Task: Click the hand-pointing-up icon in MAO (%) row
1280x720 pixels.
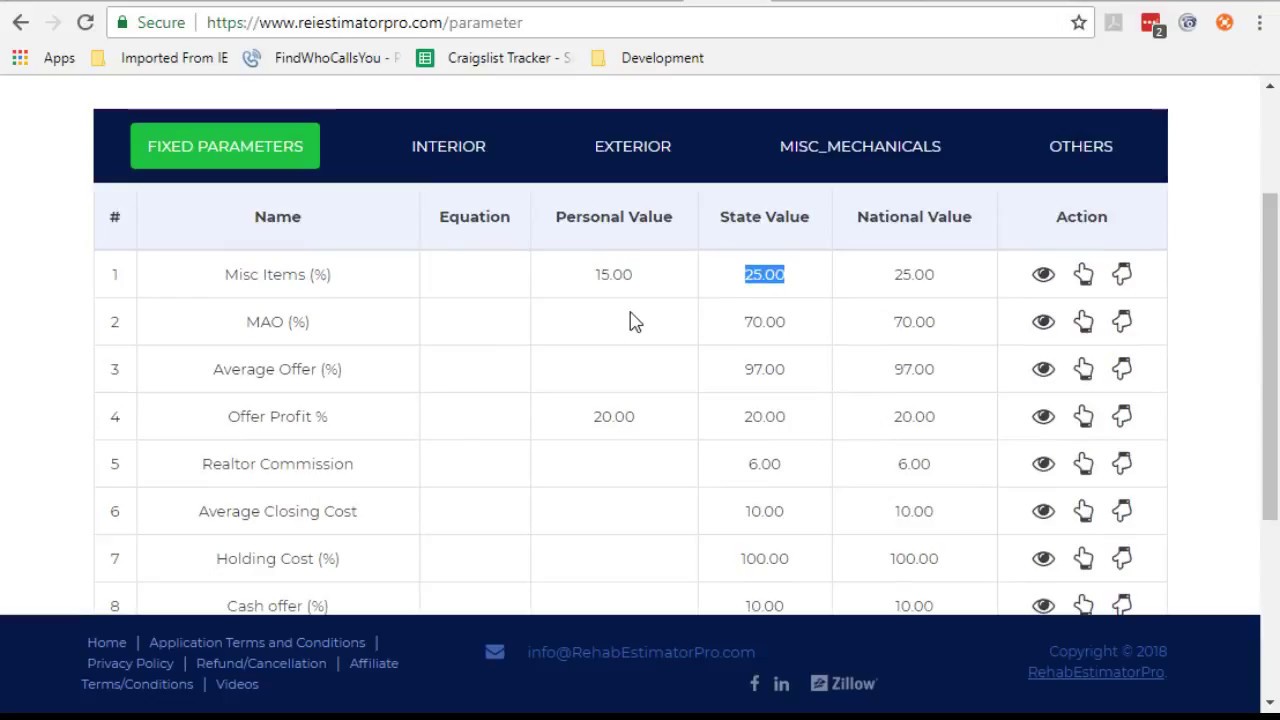Action: click(1084, 321)
